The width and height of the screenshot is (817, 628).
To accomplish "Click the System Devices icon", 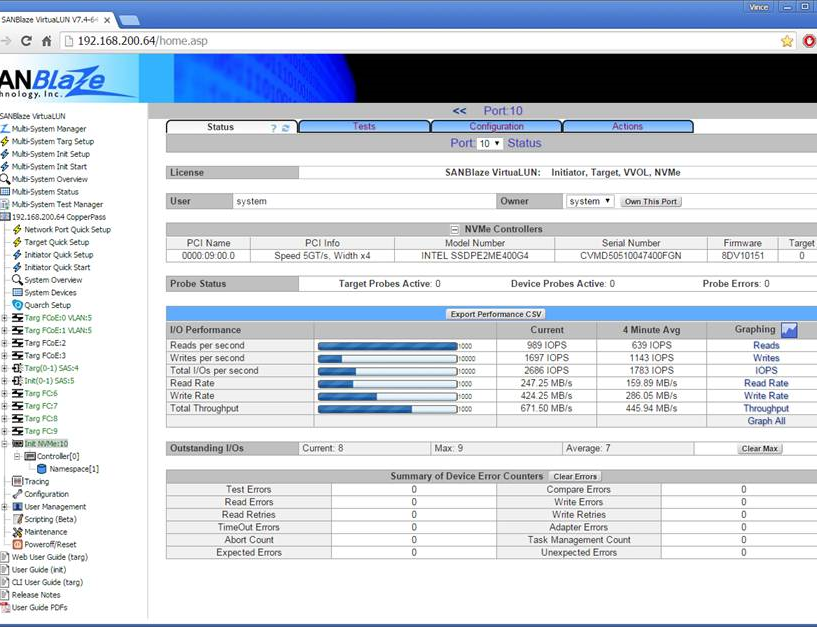I will [x=17, y=292].
